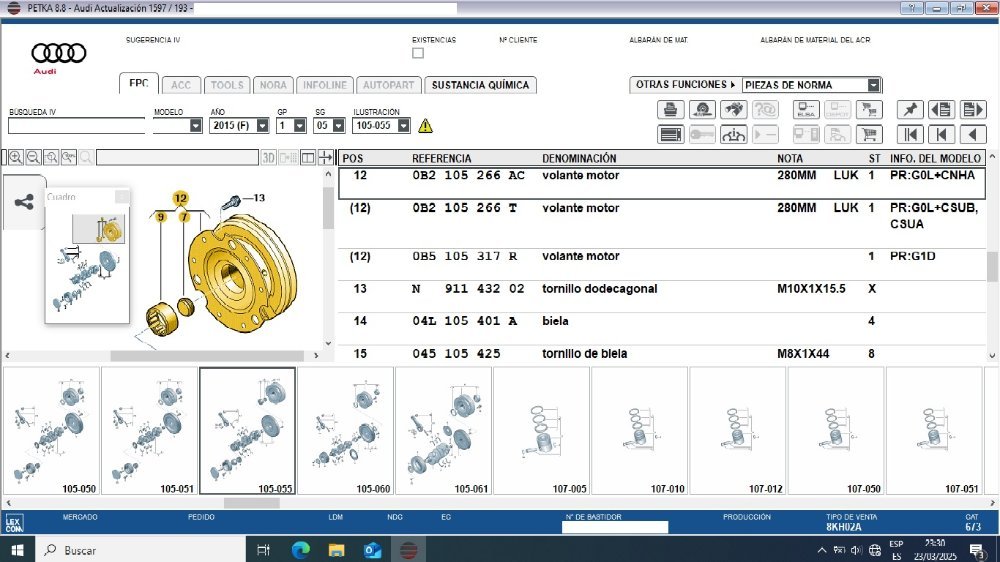Click the pushpin icon
This screenshot has height=562, width=1000.
tap(910, 110)
